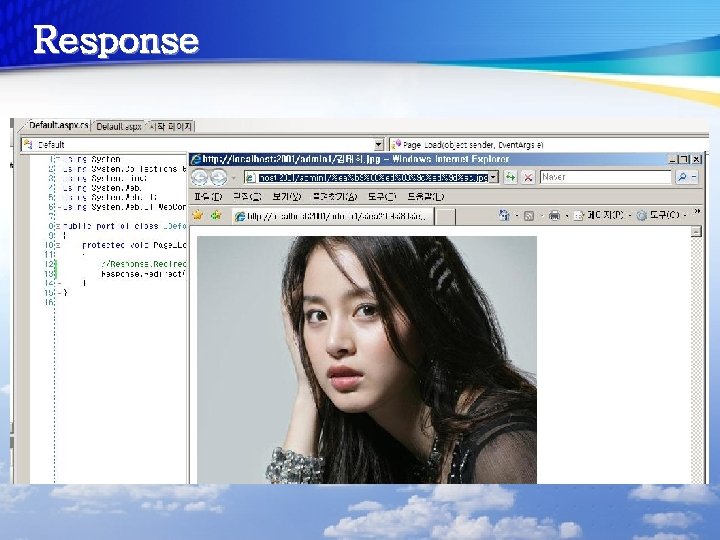Go back with Internet Explorer's Back arrow

point(200,177)
